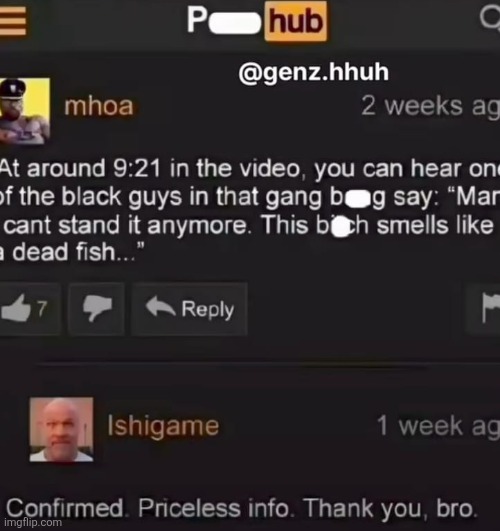Click the like count 7
This screenshot has height=531, width=500.
click(x=42, y=309)
